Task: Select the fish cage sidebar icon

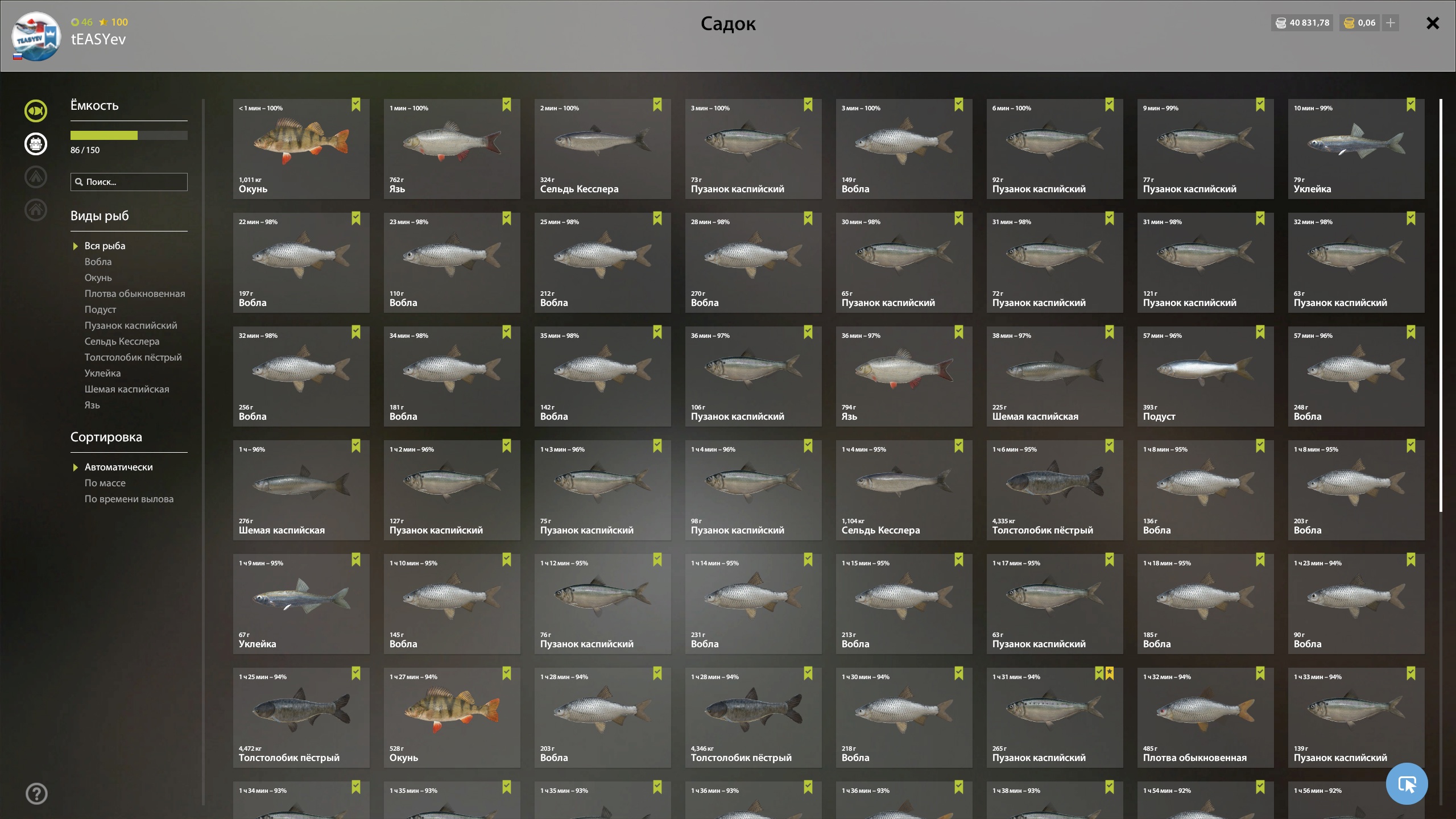Action: [36, 144]
